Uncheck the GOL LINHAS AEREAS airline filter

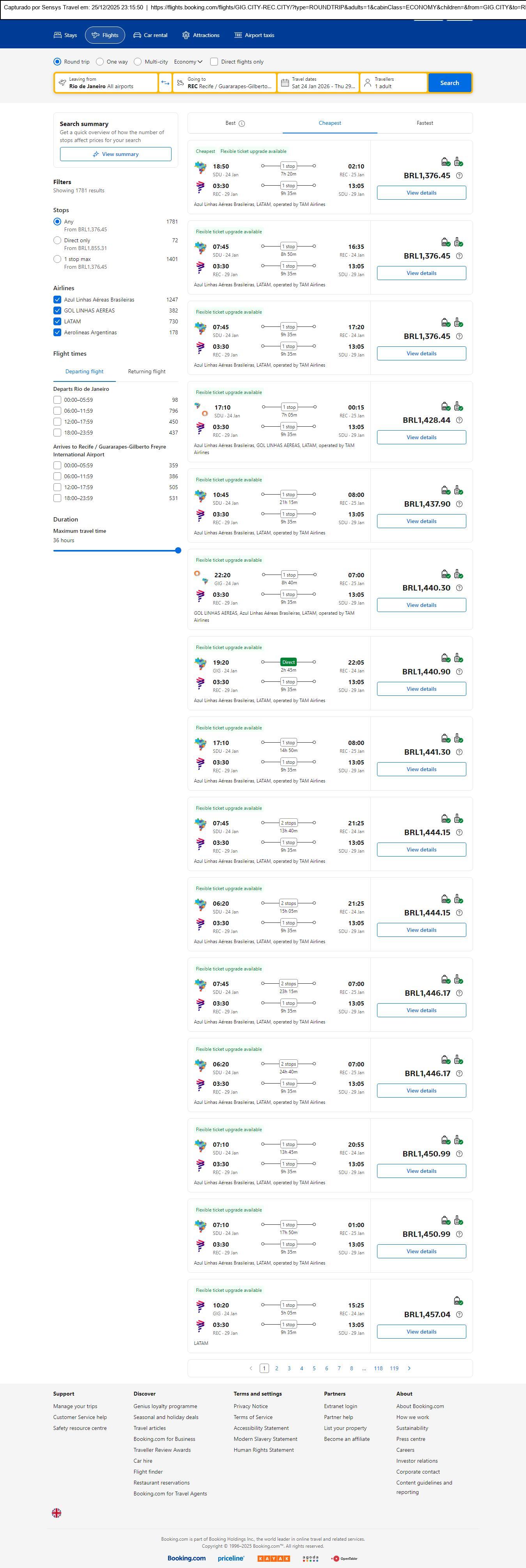[57, 310]
